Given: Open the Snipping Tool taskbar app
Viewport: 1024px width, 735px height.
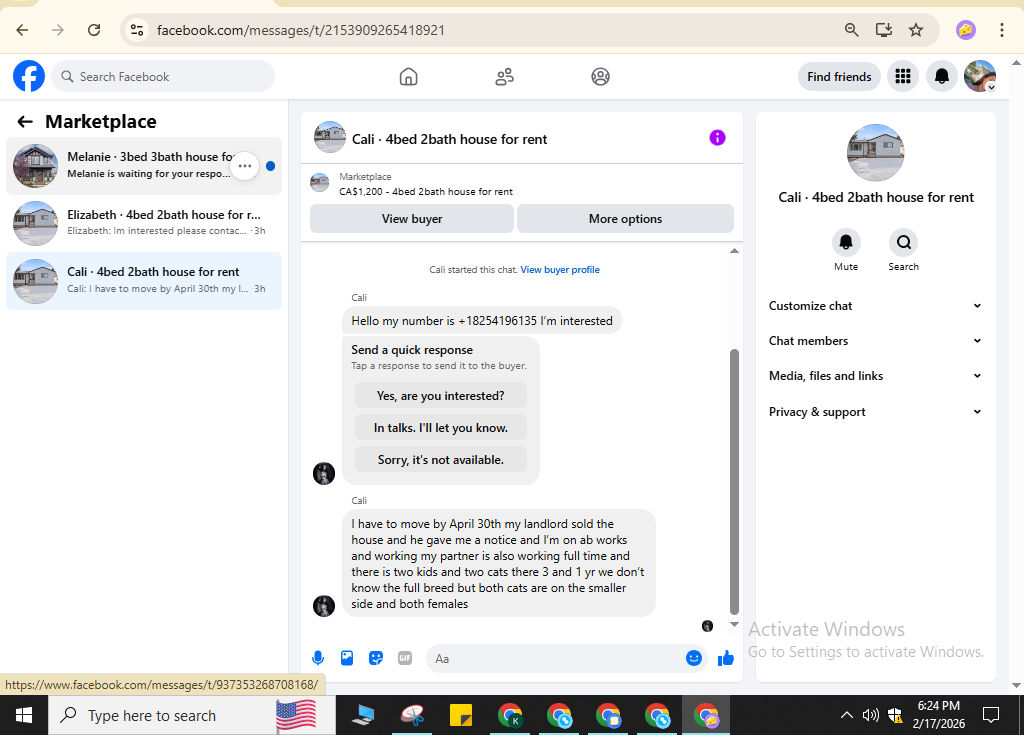Looking at the screenshot, I should [x=412, y=715].
